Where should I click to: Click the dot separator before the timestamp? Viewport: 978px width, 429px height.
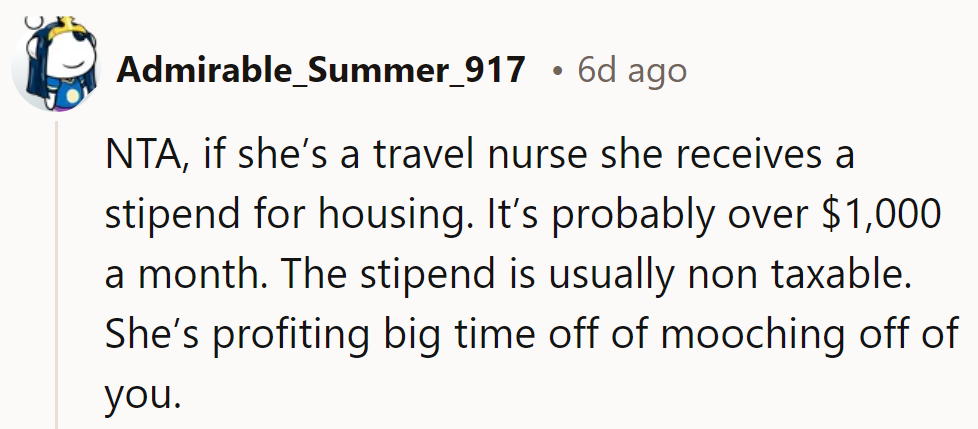(x=556, y=71)
